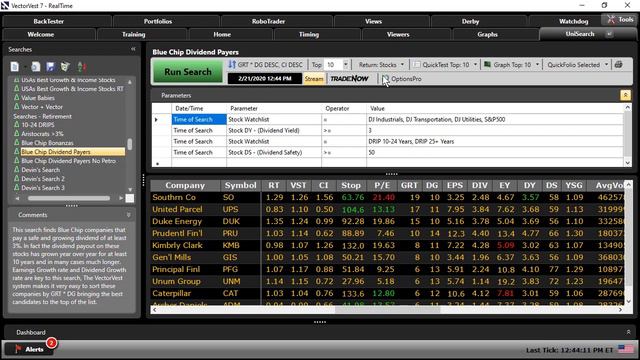Open the copy search icon in Searches toolbar
Viewport: 640px width, 360px height.
(x=36, y=67)
